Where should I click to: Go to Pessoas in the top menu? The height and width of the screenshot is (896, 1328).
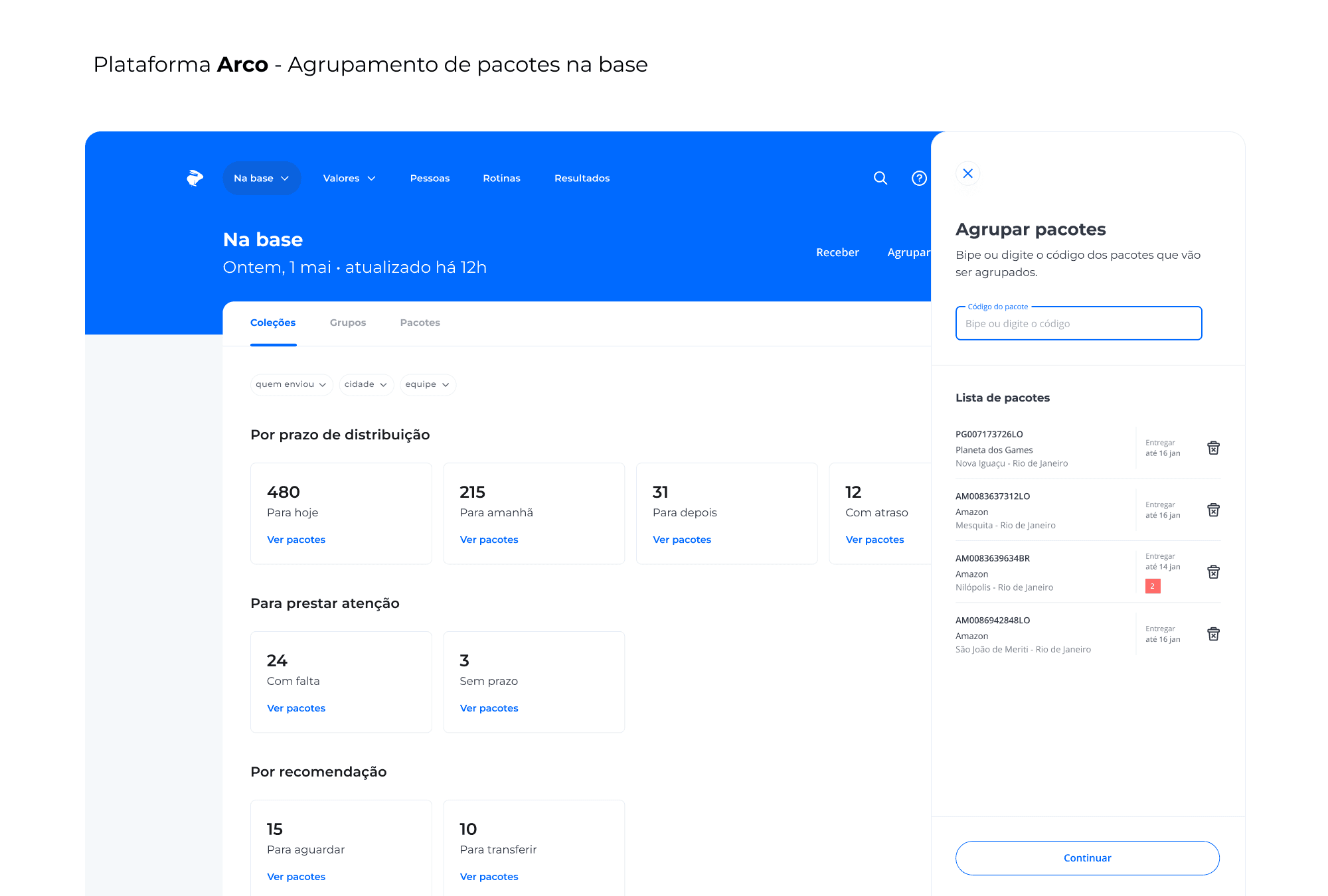pos(430,178)
